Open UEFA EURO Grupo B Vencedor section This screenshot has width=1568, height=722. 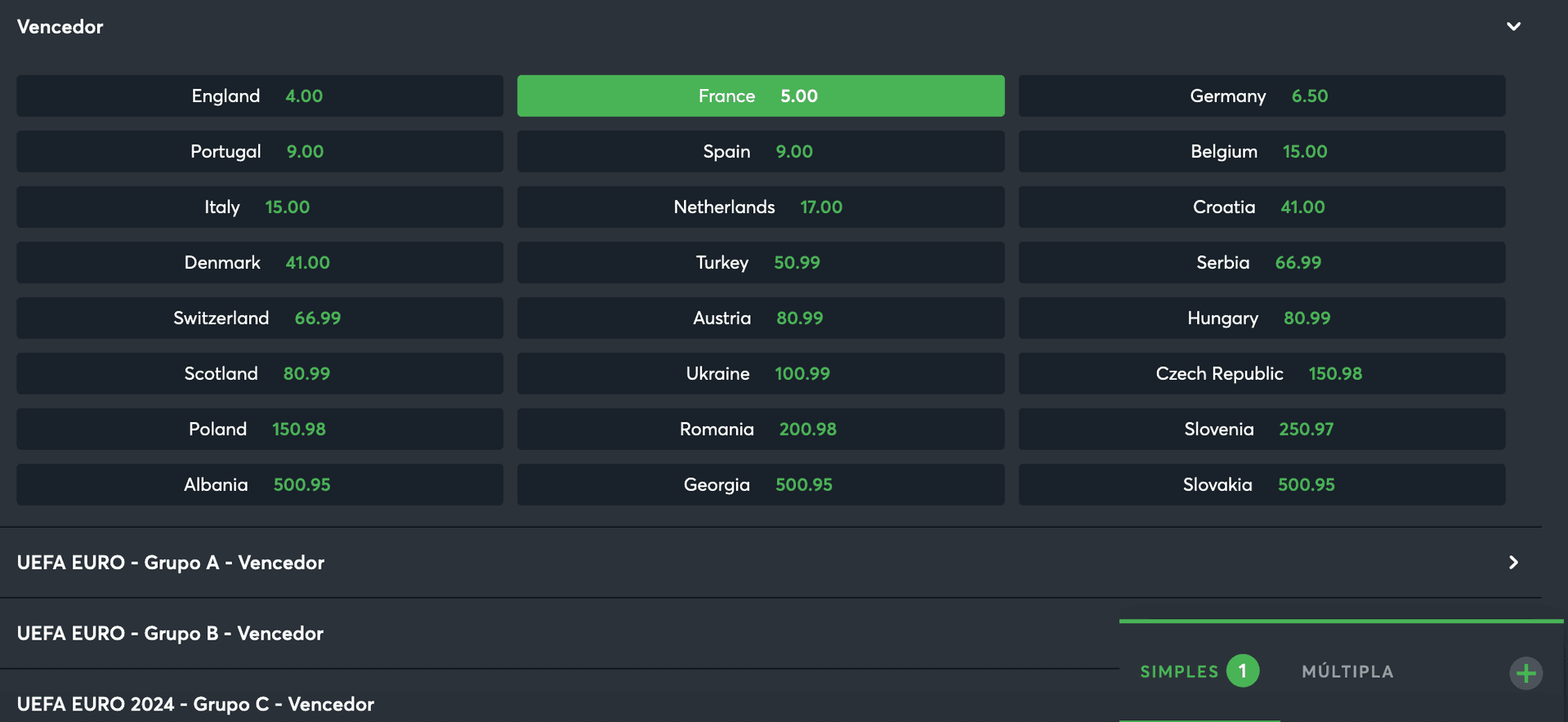(x=560, y=634)
